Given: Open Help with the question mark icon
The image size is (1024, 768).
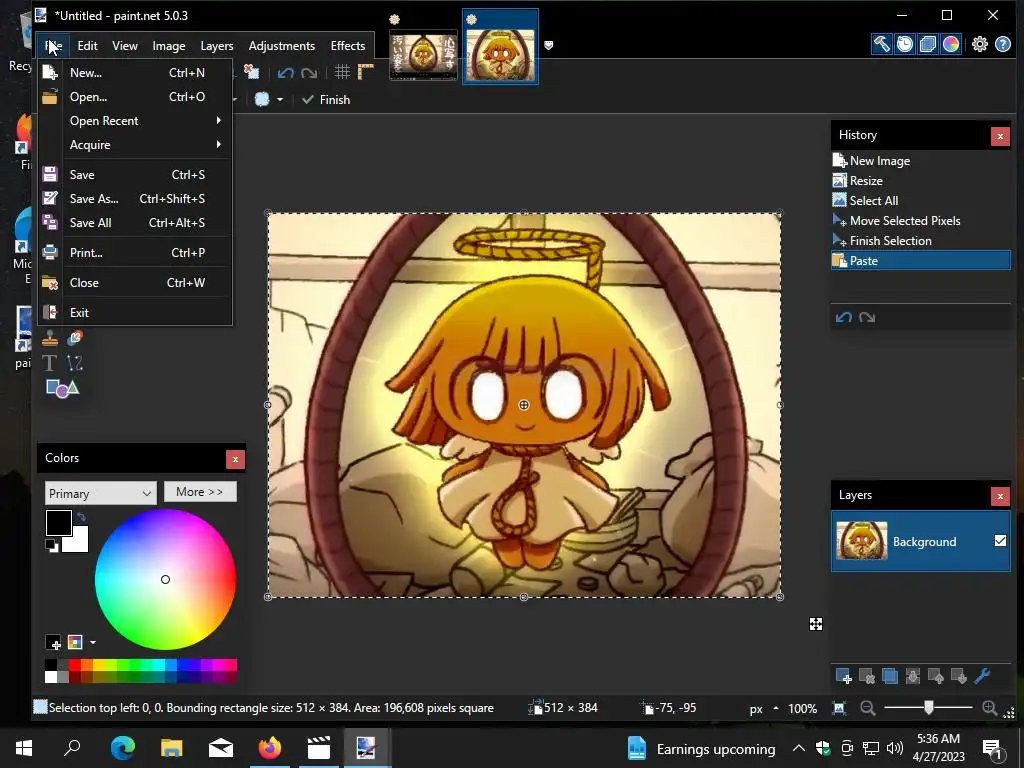Looking at the screenshot, I should (x=1003, y=44).
